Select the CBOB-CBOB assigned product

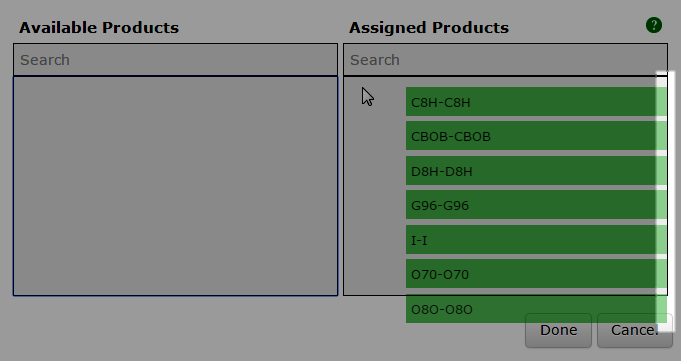click(x=531, y=136)
